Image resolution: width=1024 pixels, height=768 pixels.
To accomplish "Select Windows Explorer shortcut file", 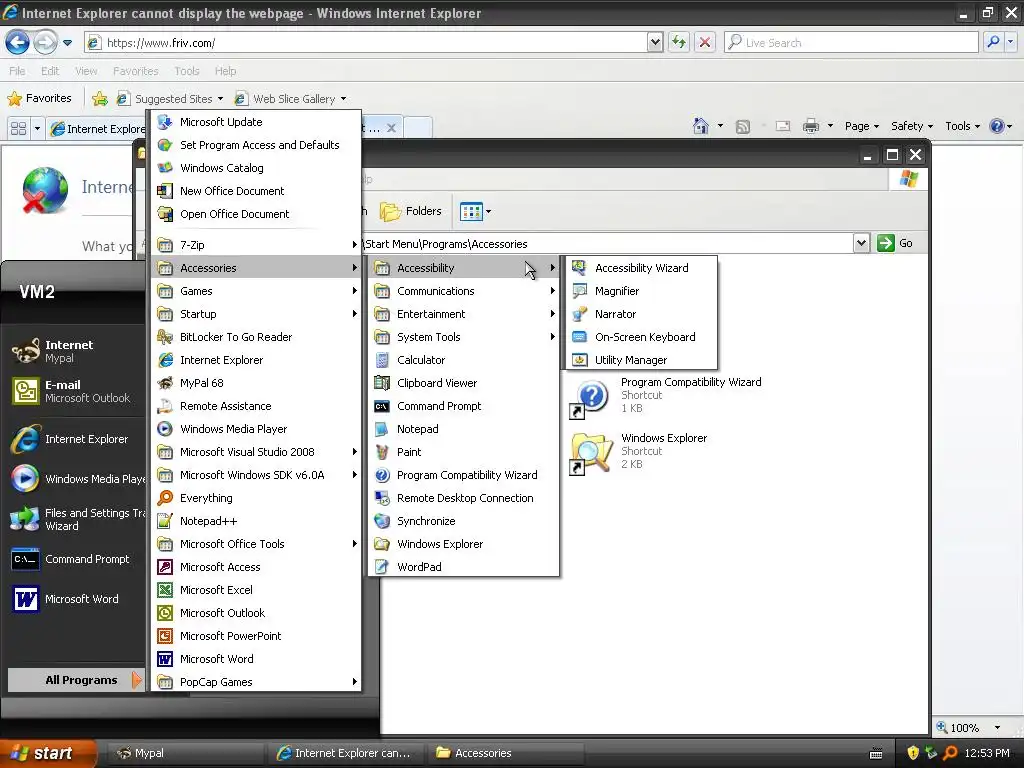I will tap(639, 451).
